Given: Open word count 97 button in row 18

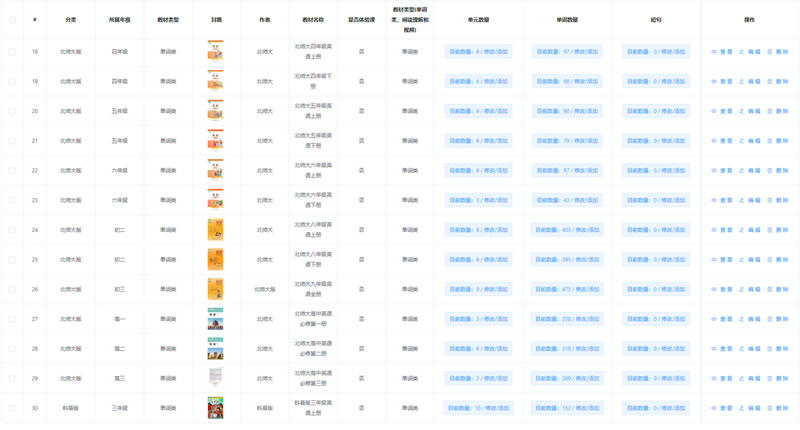Looking at the screenshot, I should (x=567, y=52).
